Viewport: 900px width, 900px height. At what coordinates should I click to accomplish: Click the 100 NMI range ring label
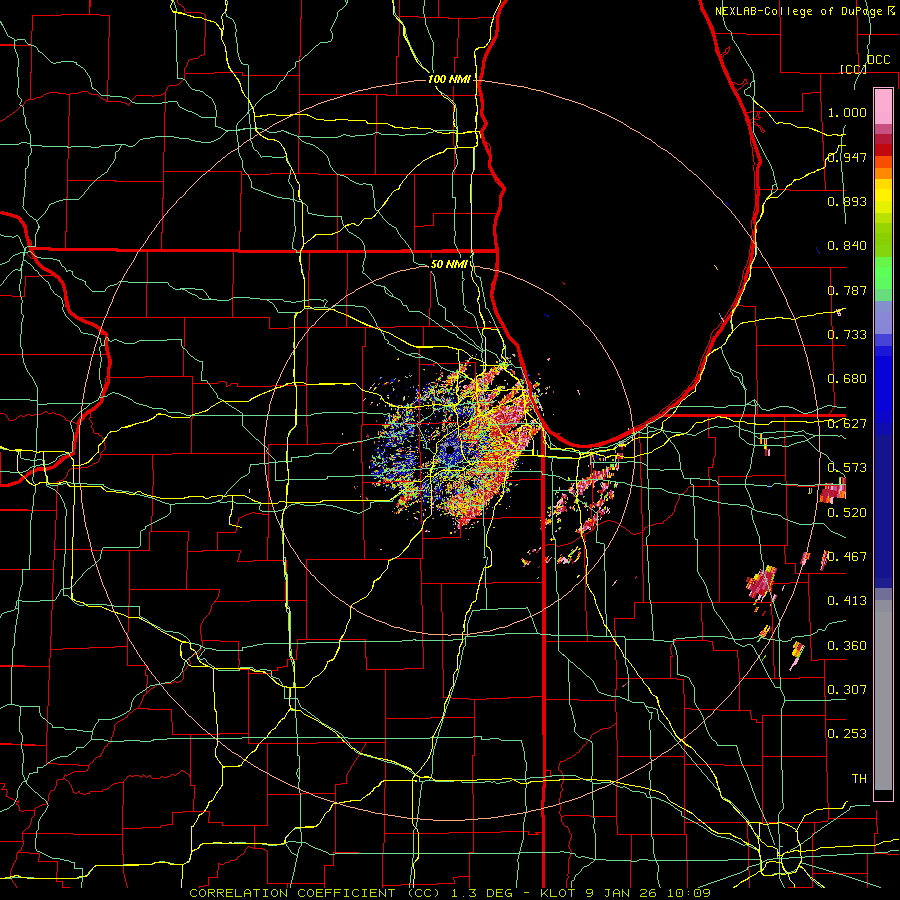(x=449, y=79)
